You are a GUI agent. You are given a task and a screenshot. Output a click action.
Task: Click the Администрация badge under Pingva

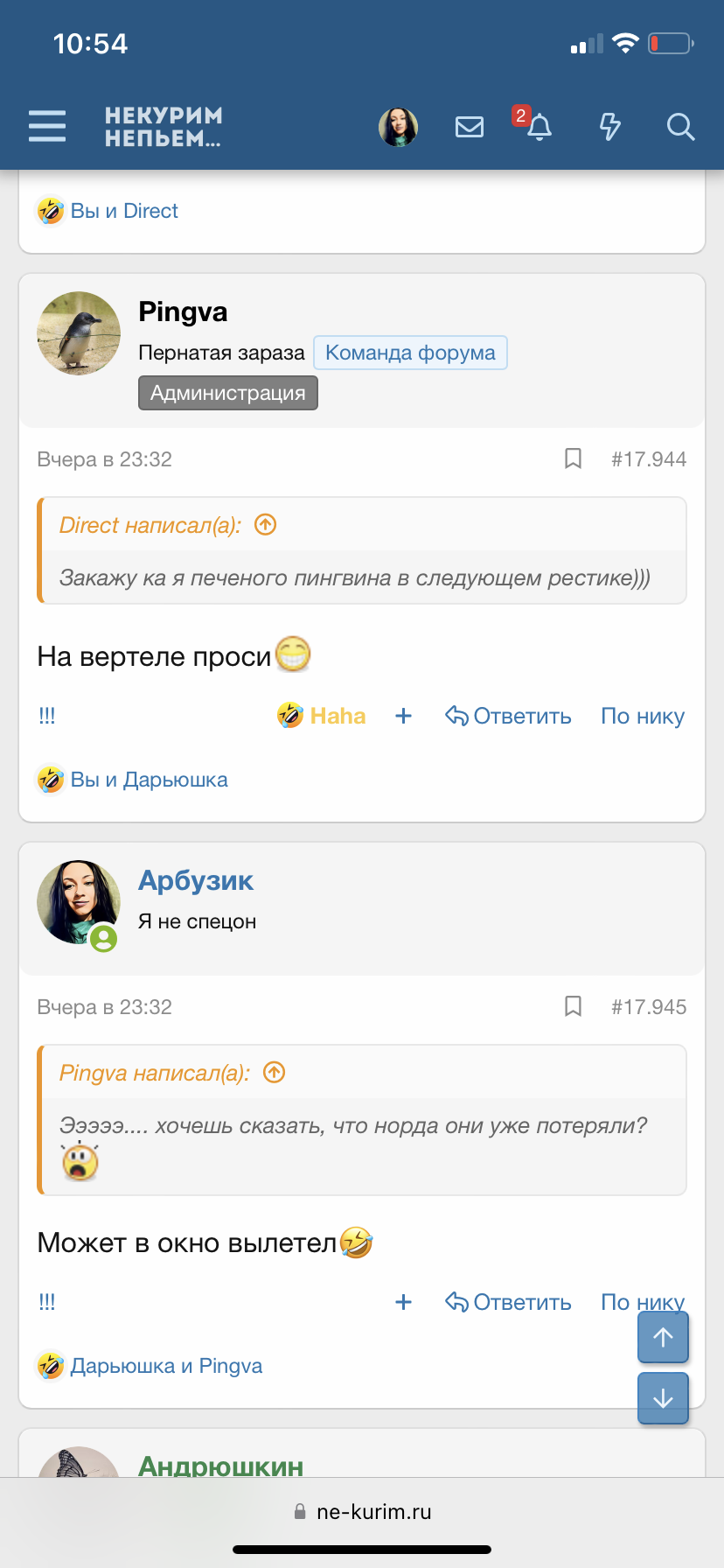pyautogui.click(x=227, y=392)
